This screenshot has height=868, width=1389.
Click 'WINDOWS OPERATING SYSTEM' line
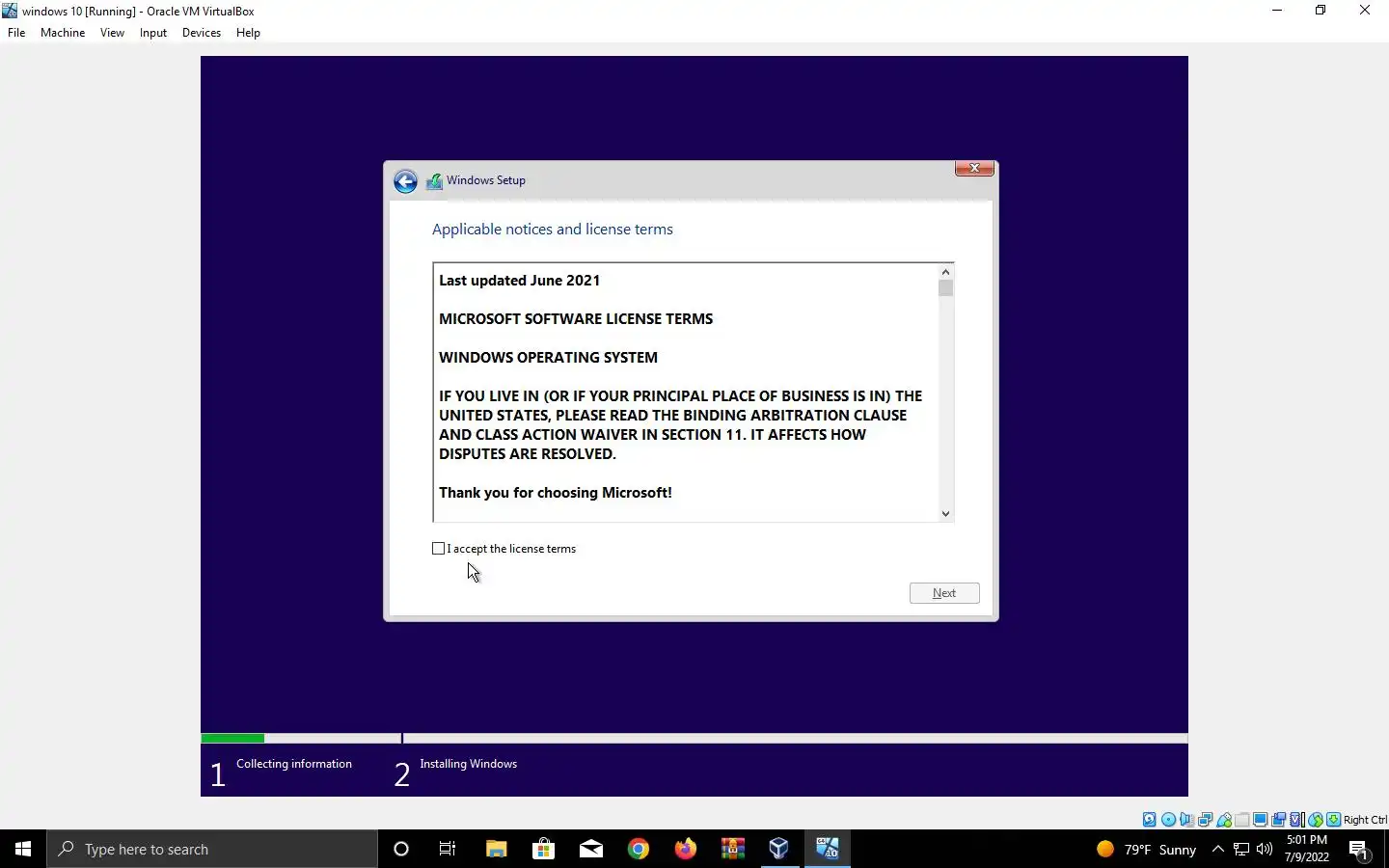tap(548, 358)
